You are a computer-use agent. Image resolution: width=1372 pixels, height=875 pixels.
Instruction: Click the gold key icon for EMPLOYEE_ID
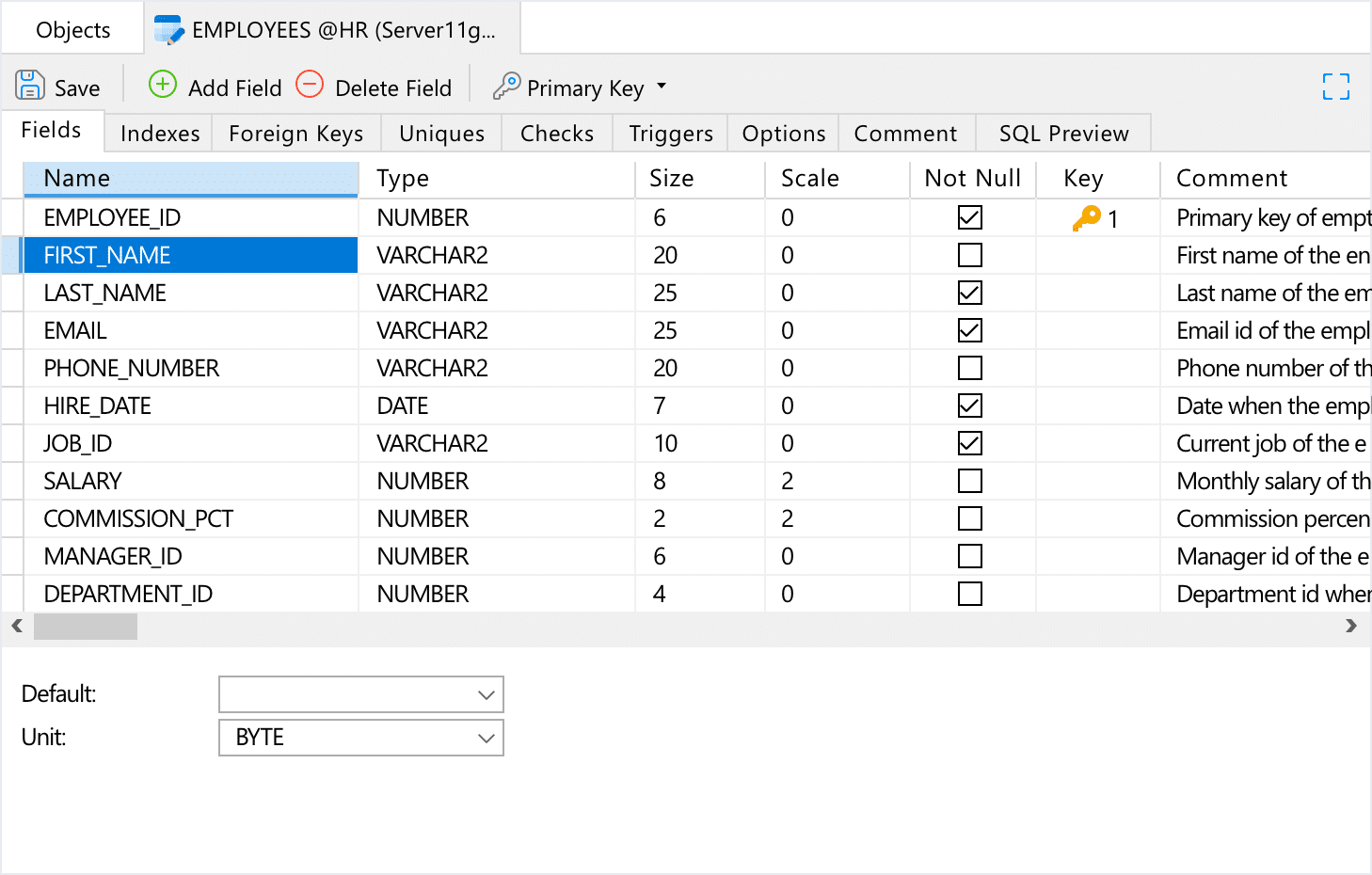[1086, 218]
